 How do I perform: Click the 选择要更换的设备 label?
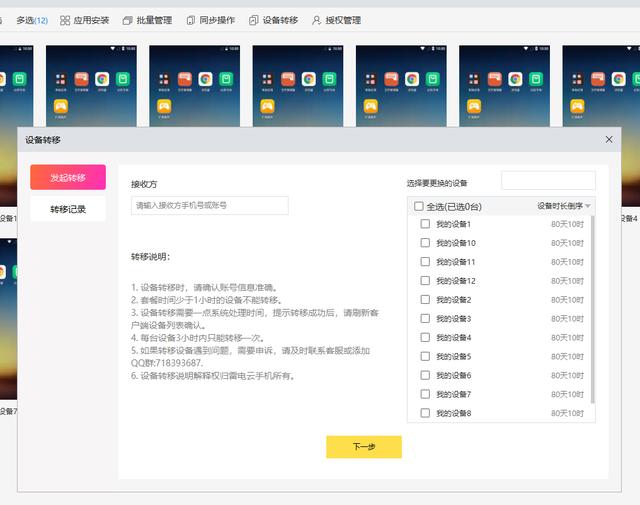click(x=437, y=183)
